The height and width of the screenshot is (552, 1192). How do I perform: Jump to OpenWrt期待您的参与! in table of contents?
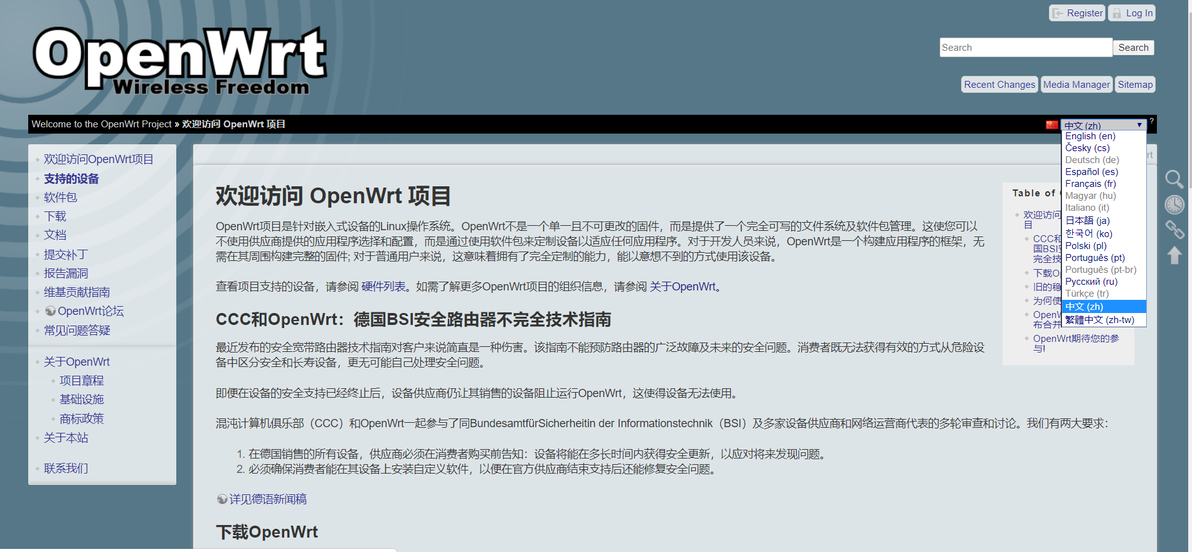1077,343
